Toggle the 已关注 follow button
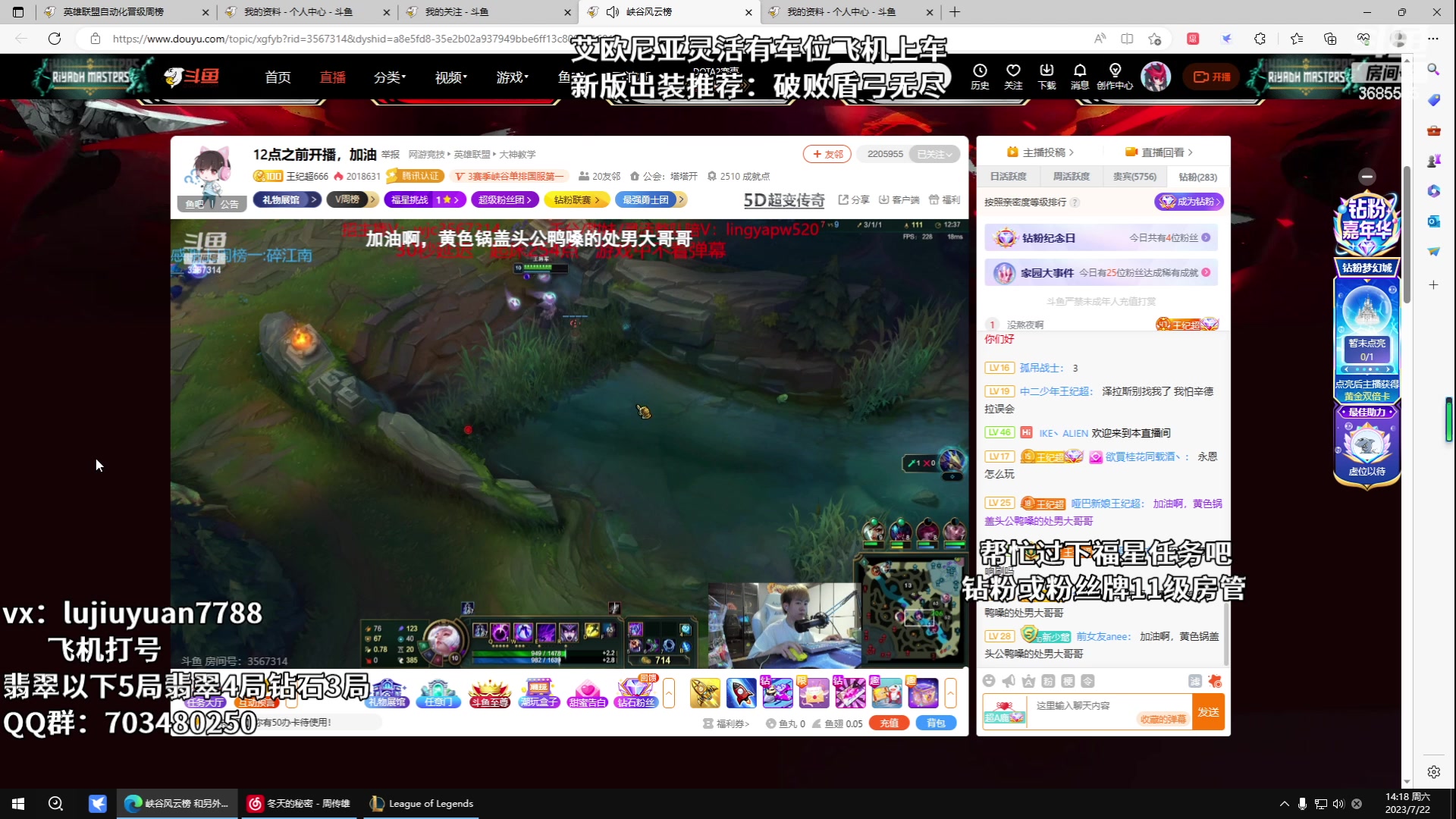The height and width of the screenshot is (819, 1456). (934, 154)
